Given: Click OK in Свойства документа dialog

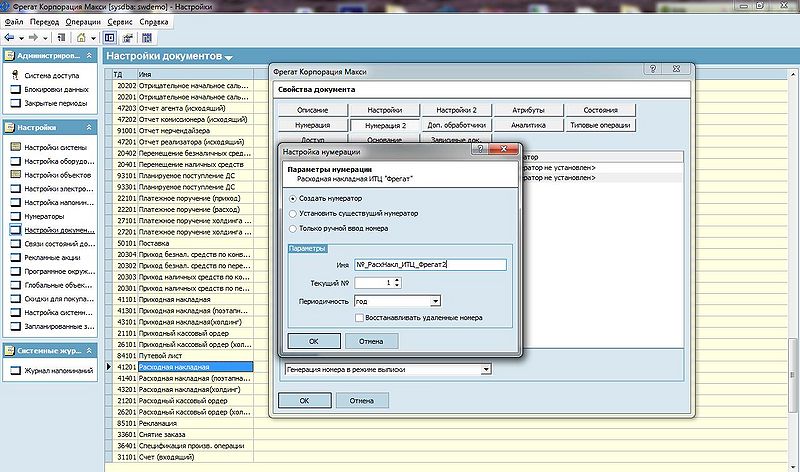Looking at the screenshot, I should (x=305, y=401).
